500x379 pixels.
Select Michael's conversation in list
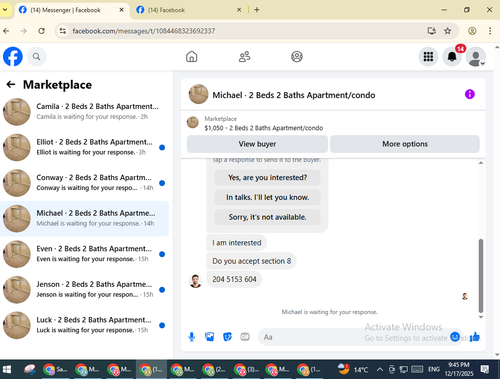[x=84, y=218]
